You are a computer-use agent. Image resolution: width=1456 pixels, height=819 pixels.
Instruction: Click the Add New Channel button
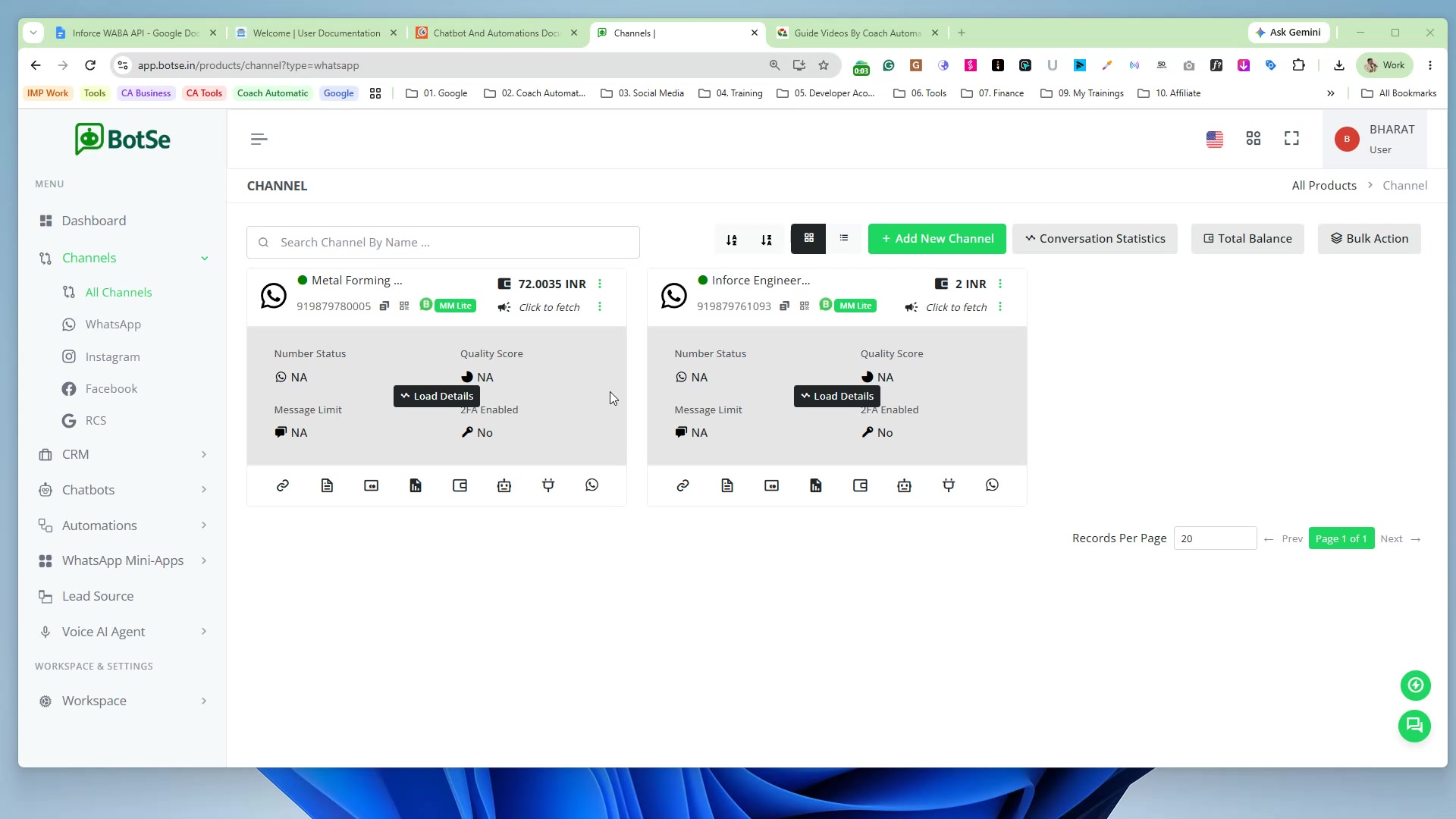click(937, 239)
